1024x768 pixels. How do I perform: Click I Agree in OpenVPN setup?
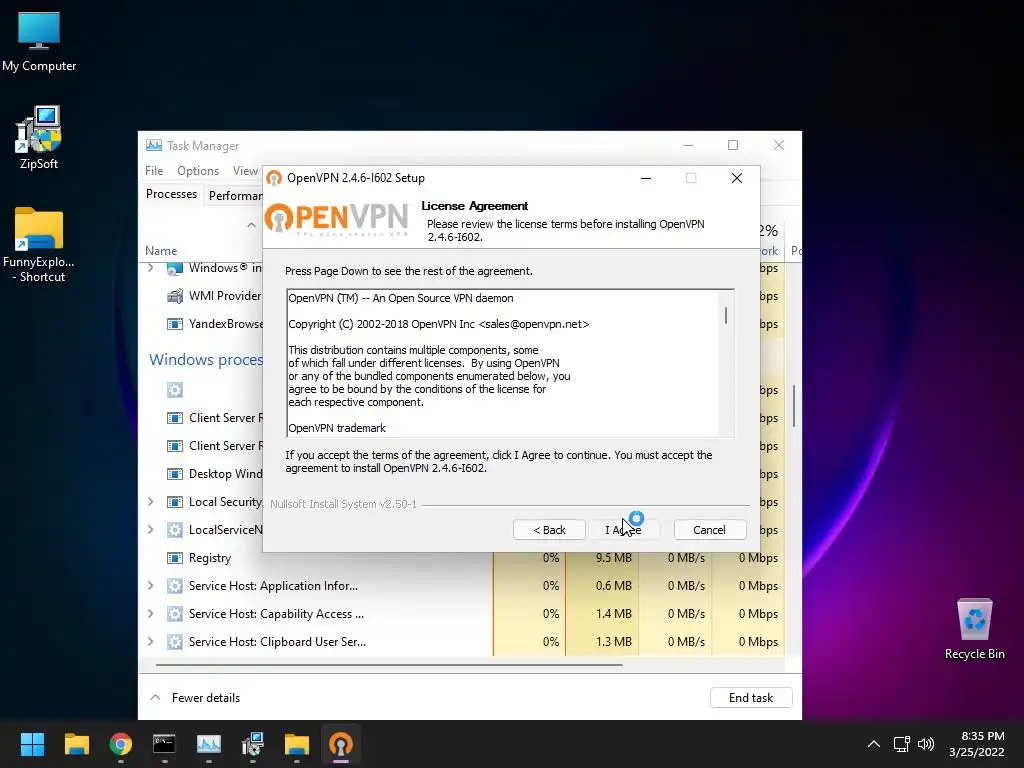(x=623, y=530)
